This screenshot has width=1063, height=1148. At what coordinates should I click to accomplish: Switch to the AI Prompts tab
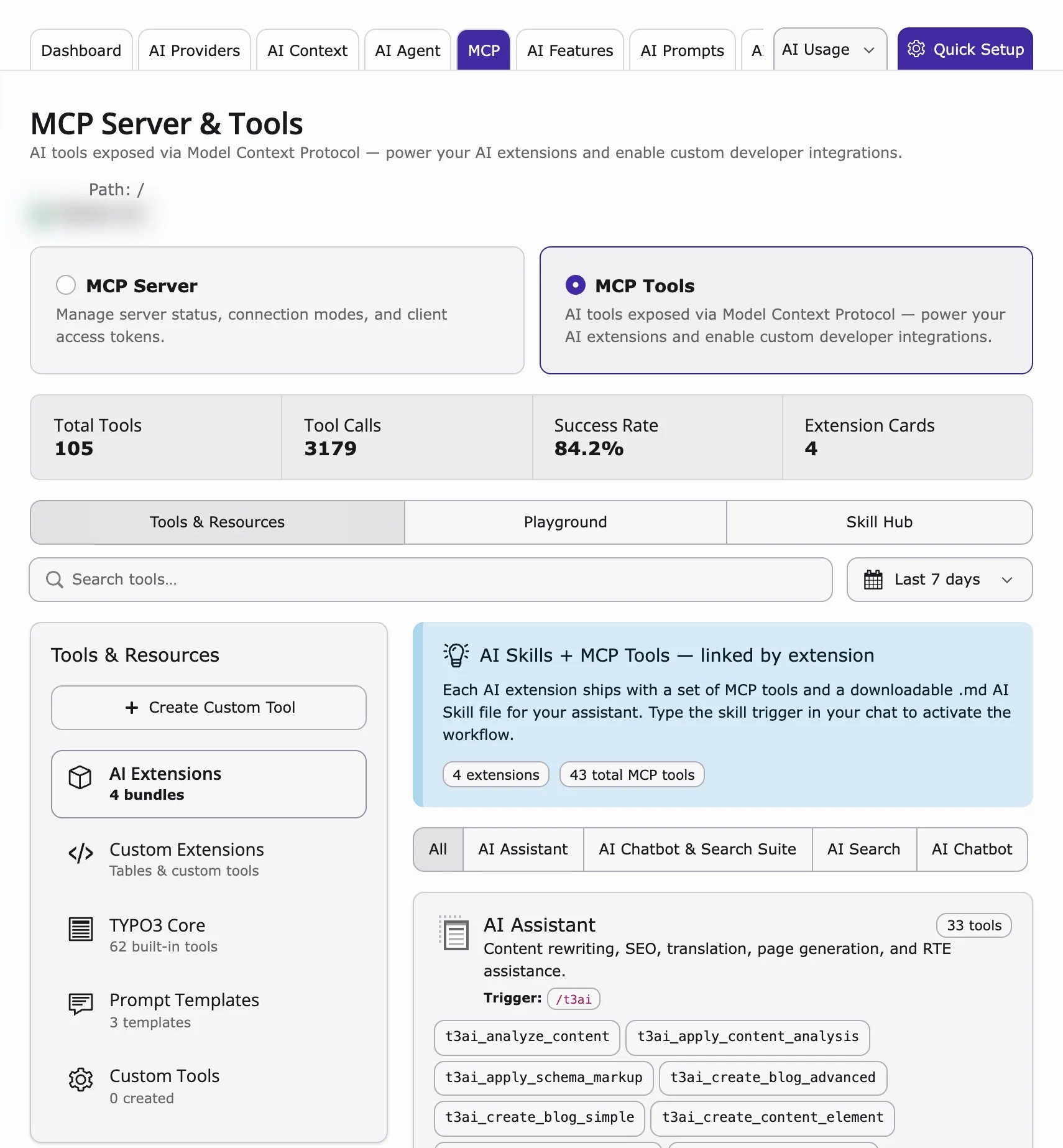(x=682, y=50)
